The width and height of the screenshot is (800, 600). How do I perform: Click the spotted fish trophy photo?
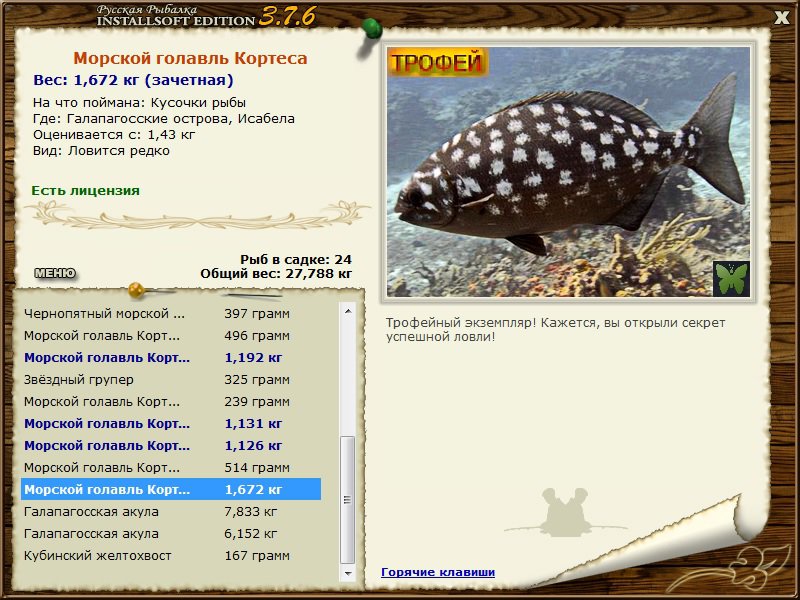pos(568,172)
